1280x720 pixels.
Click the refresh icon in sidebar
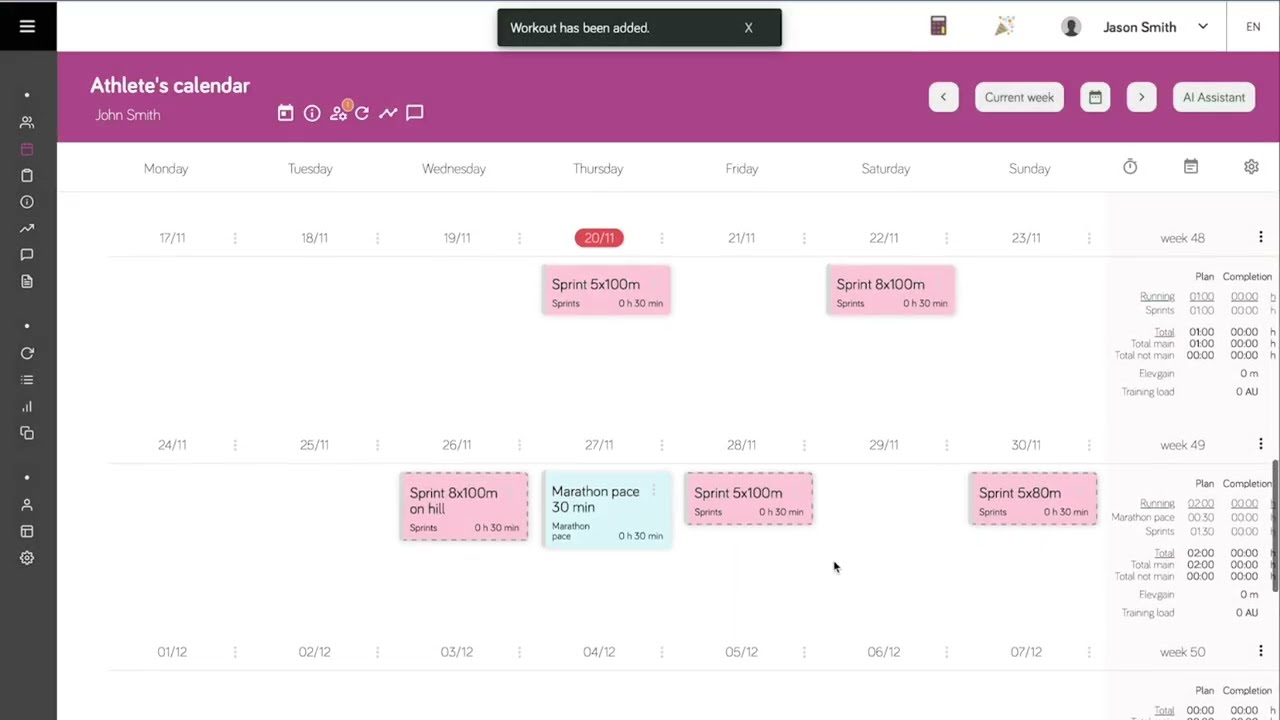click(27, 353)
